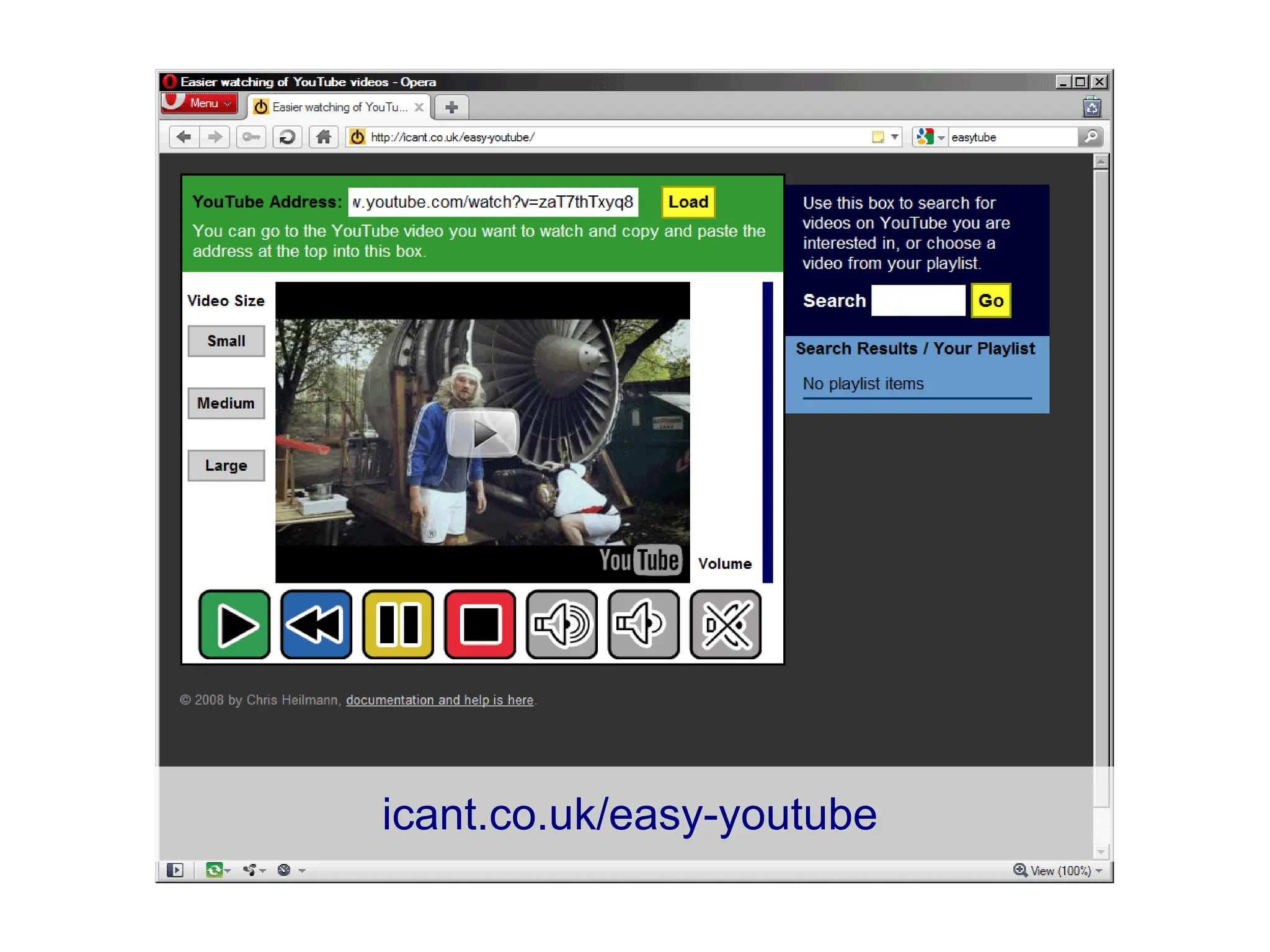Maximize the Opera window
The image size is (1270, 952).
pyautogui.click(x=1080, y=82)
